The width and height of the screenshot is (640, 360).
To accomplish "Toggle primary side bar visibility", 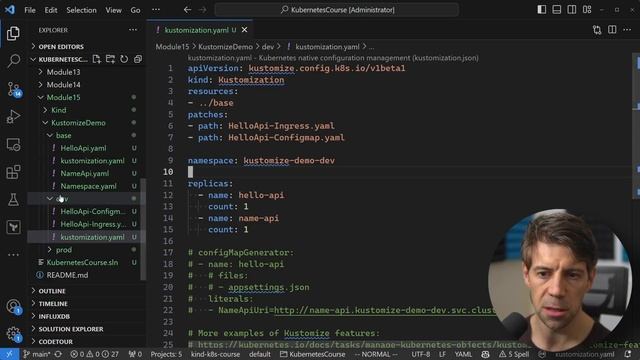I will pos(542,9).
